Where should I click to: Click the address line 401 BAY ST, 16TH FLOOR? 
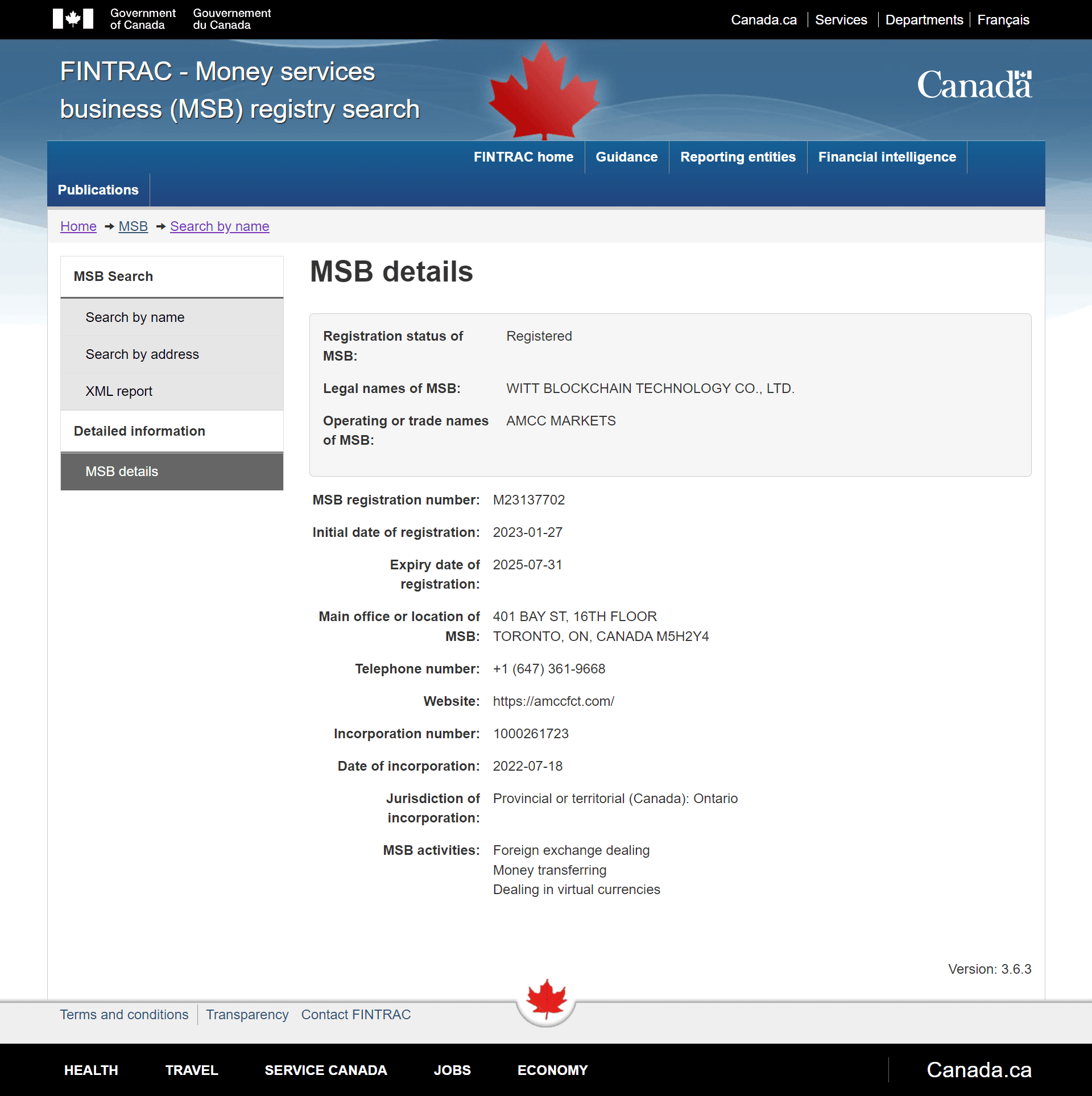pos(574,617)
